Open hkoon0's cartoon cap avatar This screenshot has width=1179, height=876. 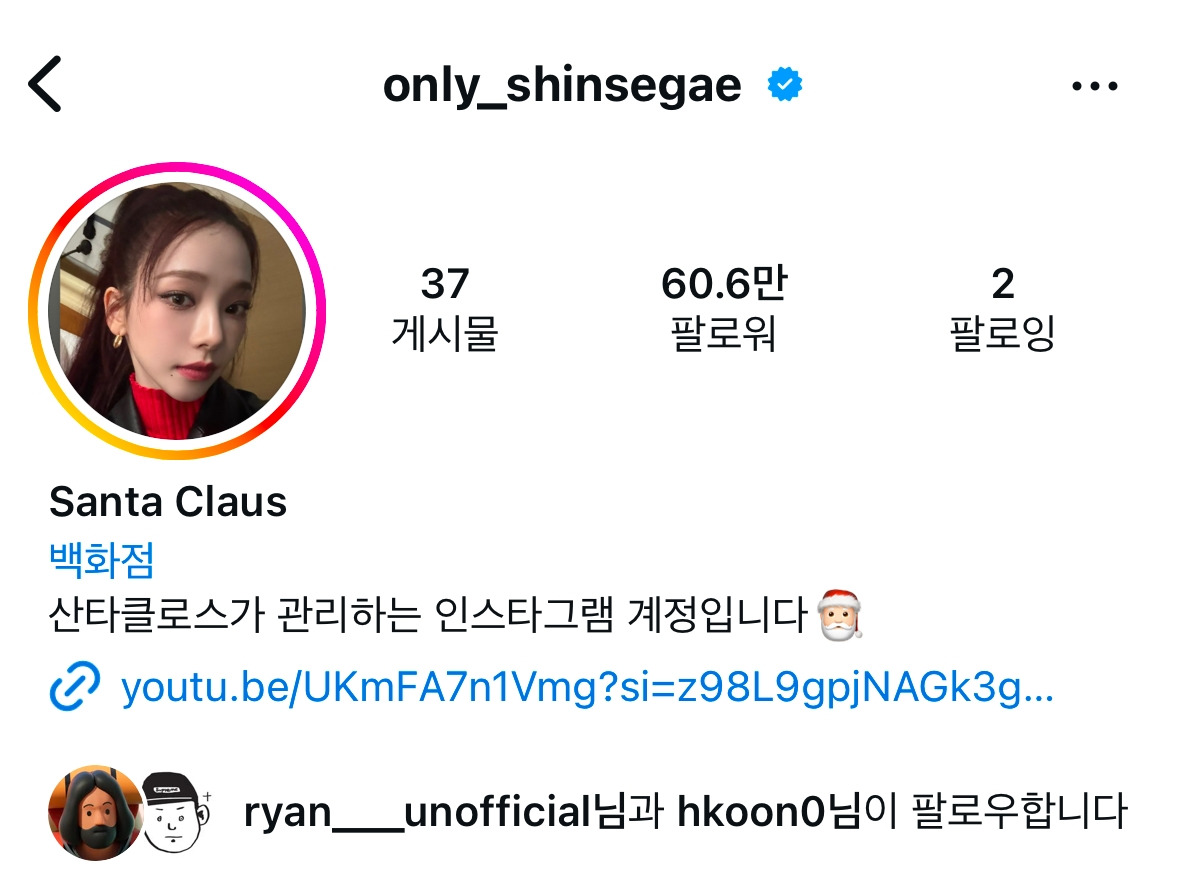176,813
